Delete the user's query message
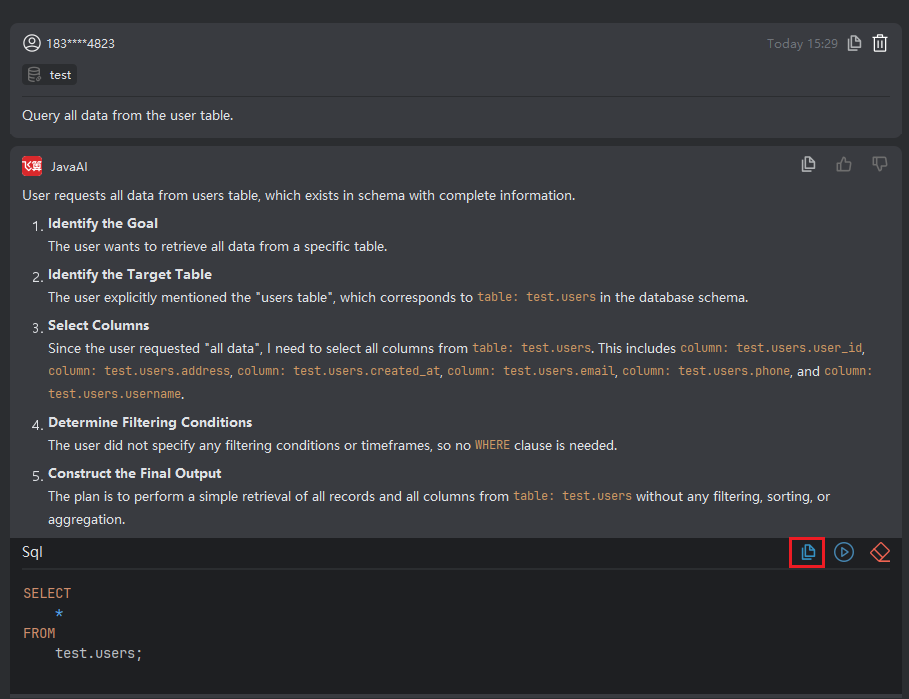The width and height of the screenshot is (909, 699). pyautogui.click(x=880, y=43)
